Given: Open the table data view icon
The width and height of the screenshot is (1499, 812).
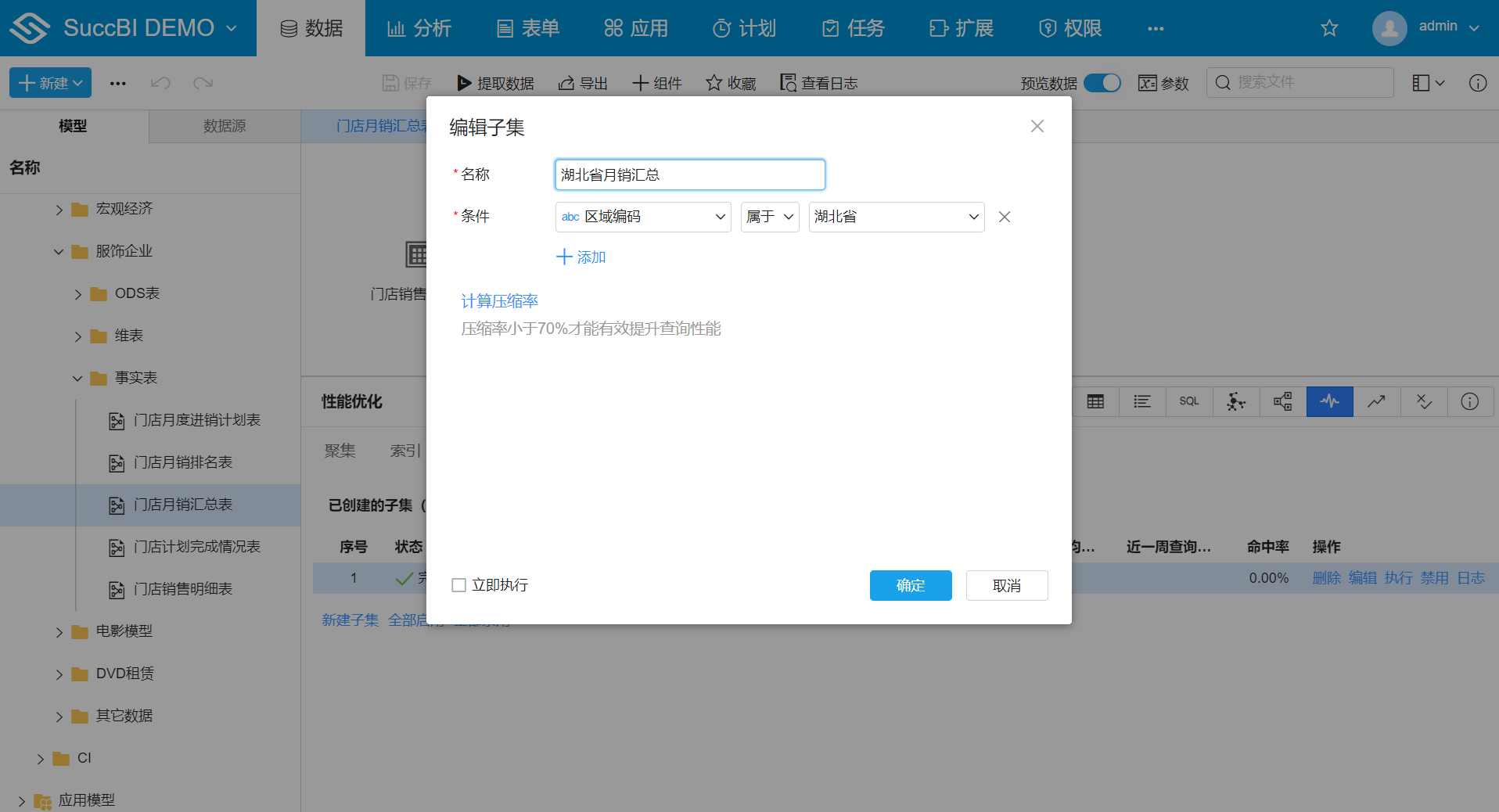Looking at the screenshot, I should pyautogui.click(x=1095, y=401).
